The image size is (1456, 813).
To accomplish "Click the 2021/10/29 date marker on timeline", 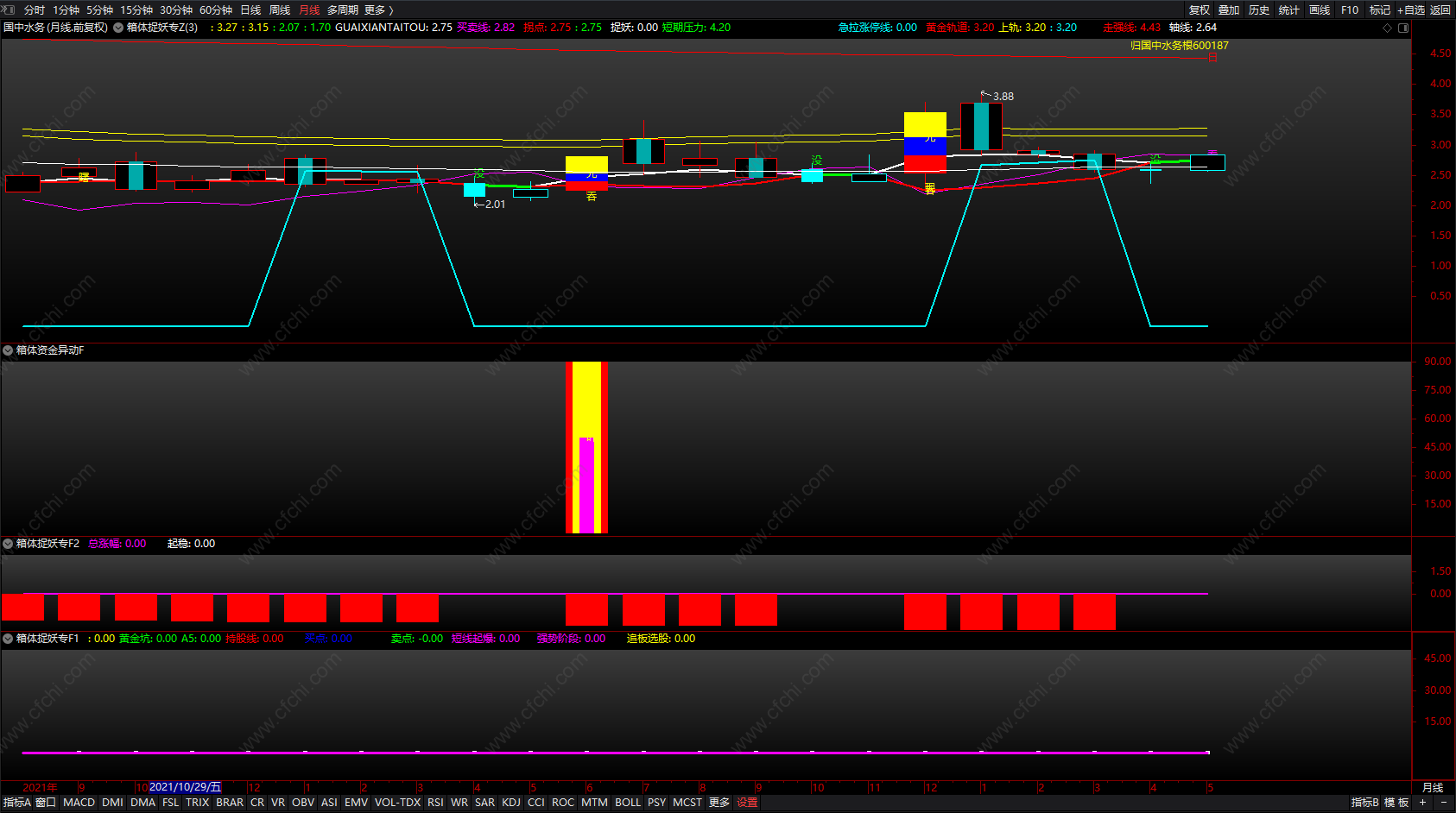I will click(x=185, y=787).
